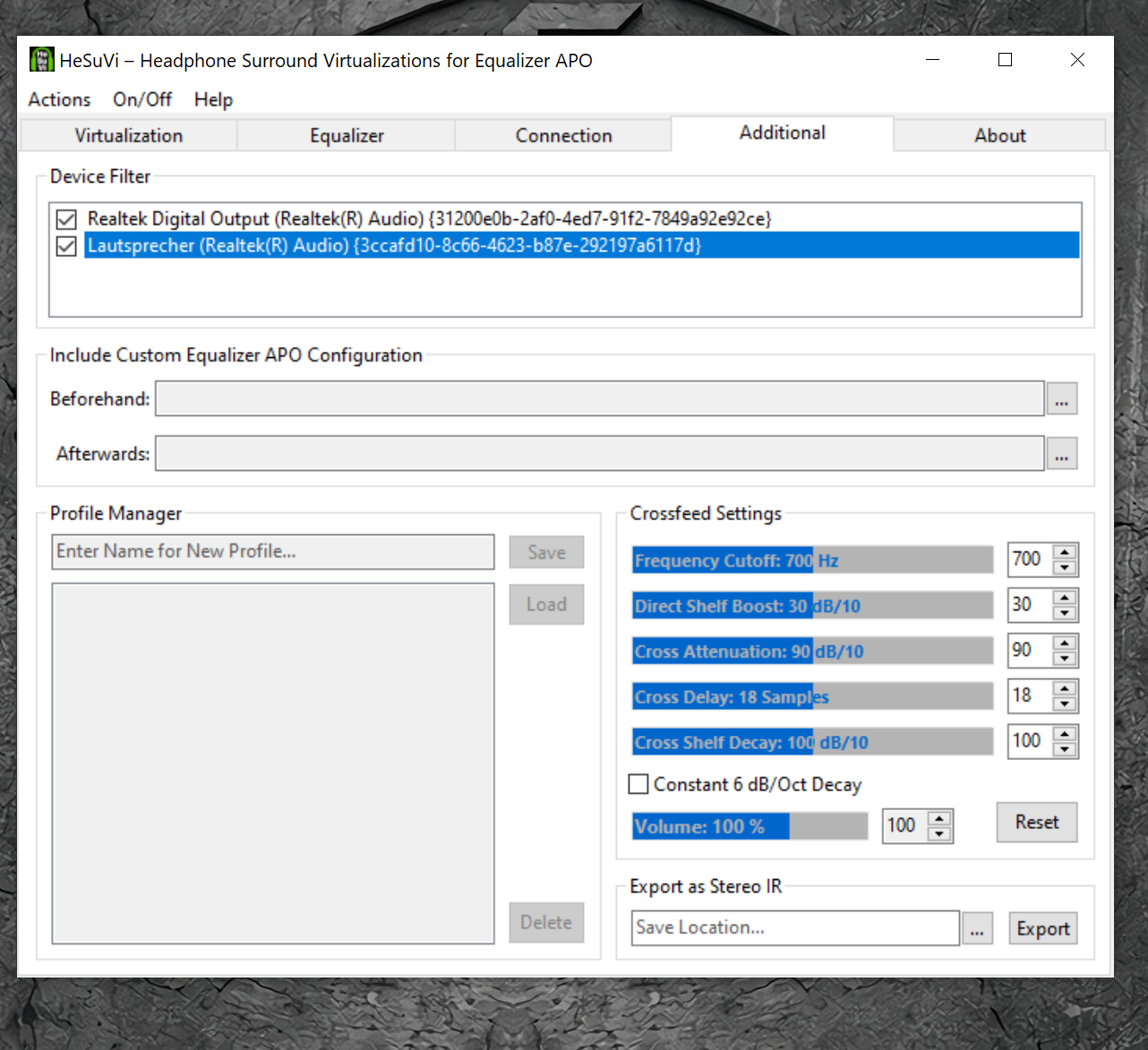Image resolution: width=1148 pixels, height=1050 pixels.
Task: Click the Cross Delay value field 18
Action: (x=1030, y=696)
